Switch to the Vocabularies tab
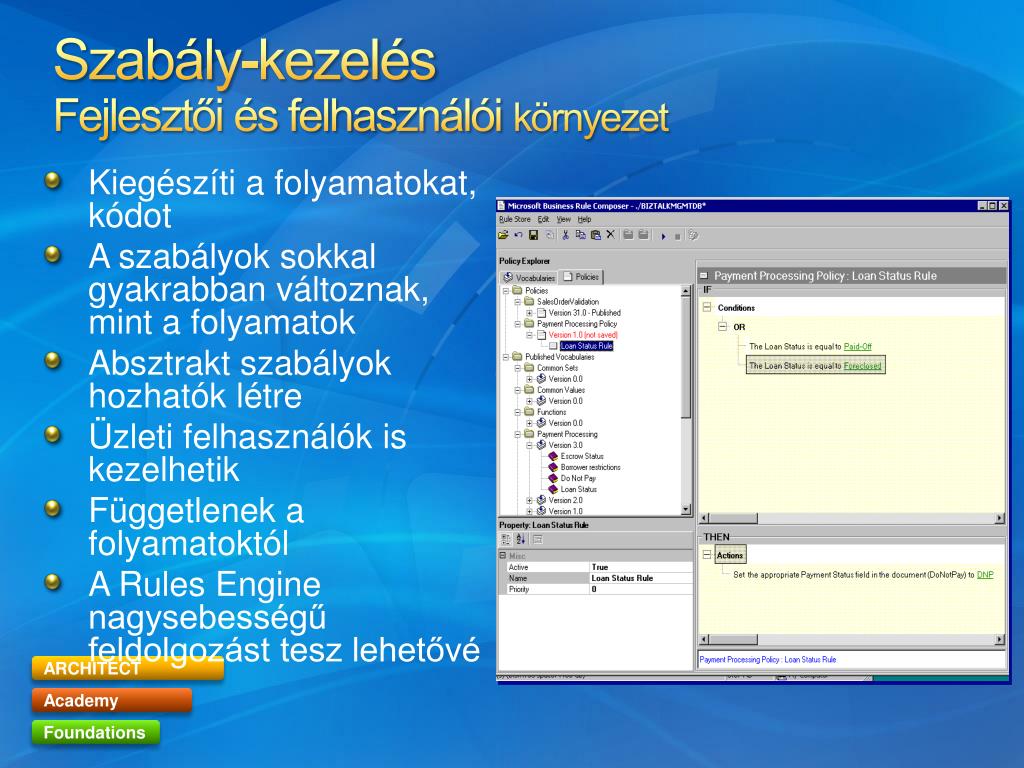Image resolution: width=1024 pixels, height=768 pixels. coord(529,278)
